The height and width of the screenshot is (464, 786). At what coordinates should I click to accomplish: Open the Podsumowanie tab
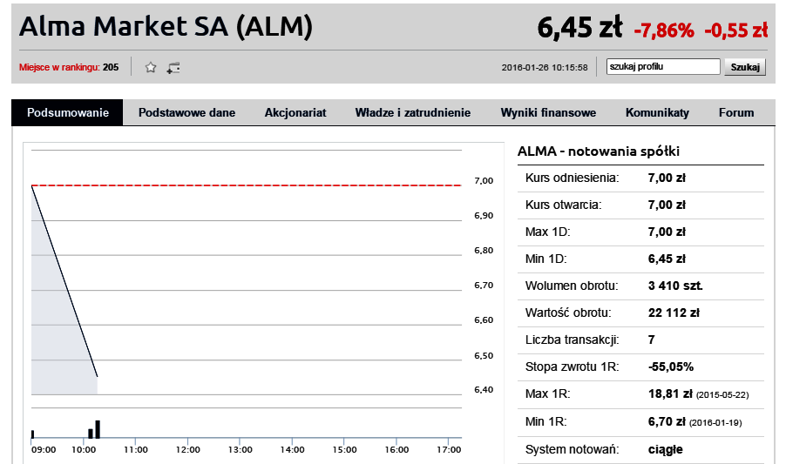(68, 112)
